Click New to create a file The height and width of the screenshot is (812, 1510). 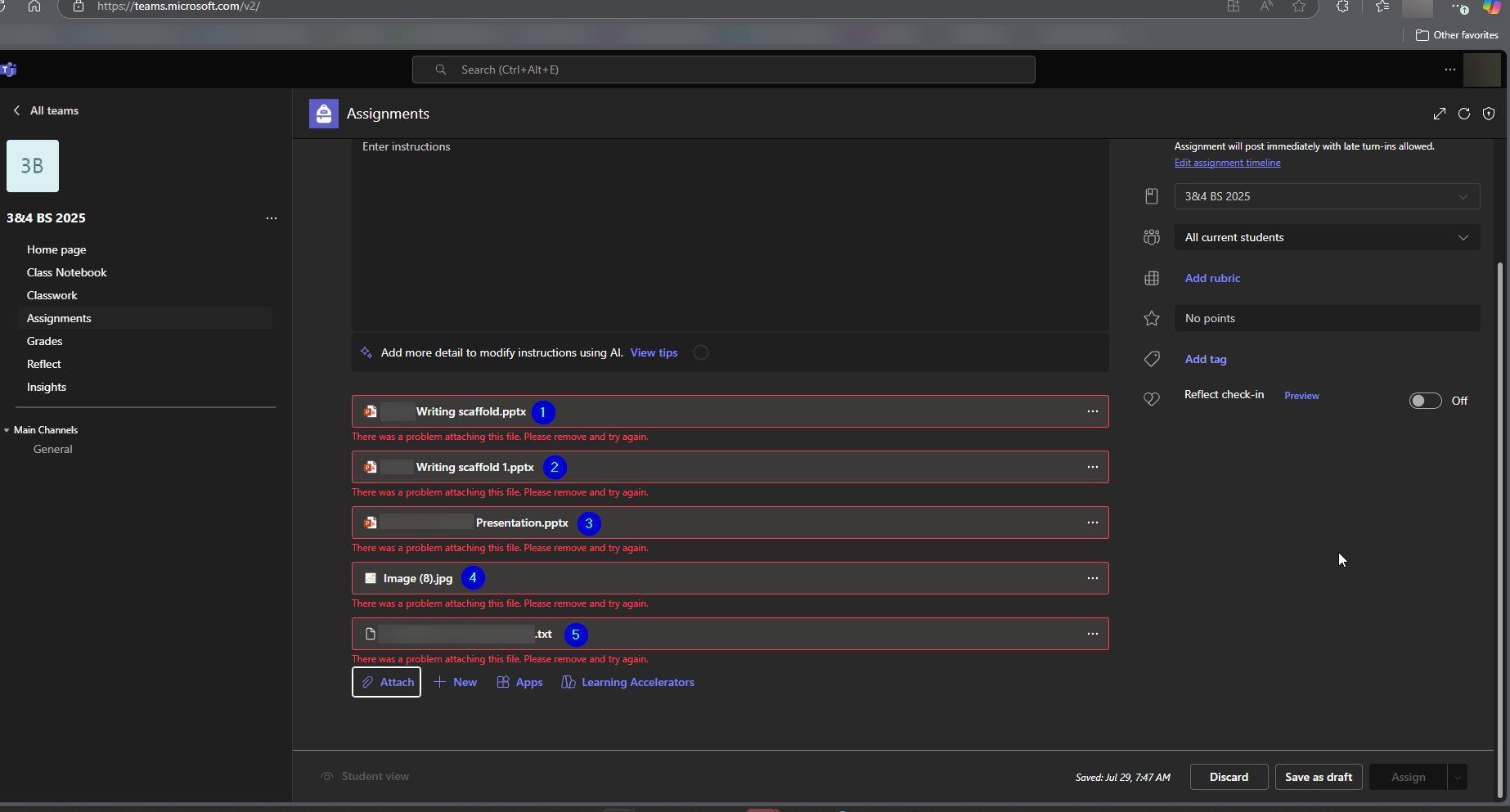point(456,682)
